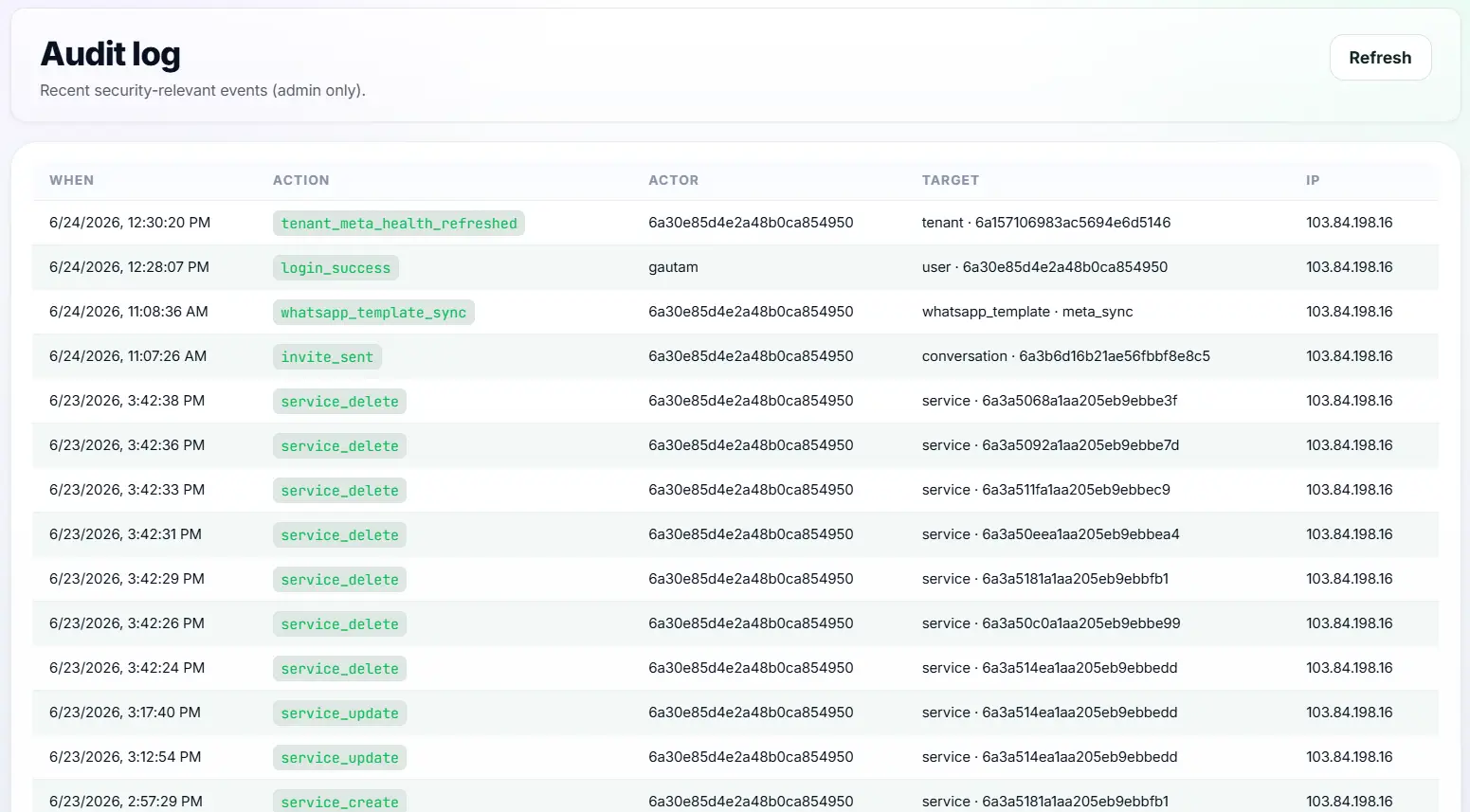Click the login_success action tag

click(336, 268)
